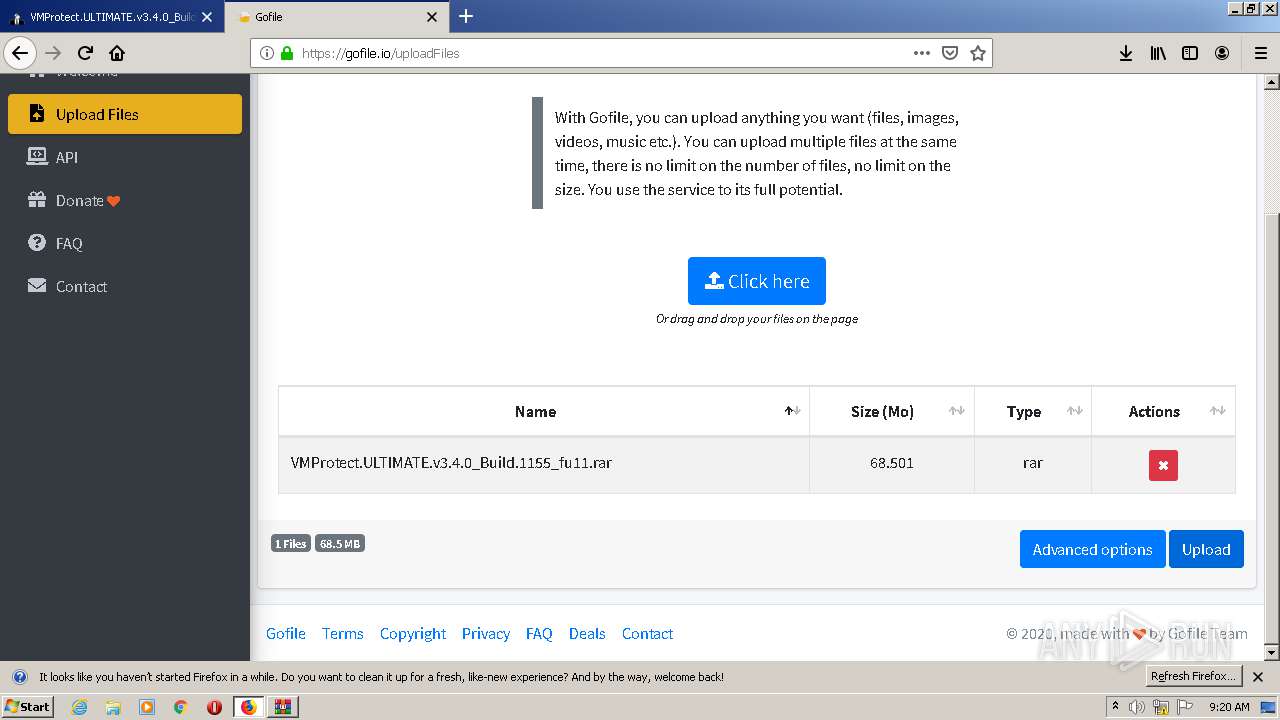Open the Firefox hamburger menu
The image size is (1280, 720).
point(1260,53)
